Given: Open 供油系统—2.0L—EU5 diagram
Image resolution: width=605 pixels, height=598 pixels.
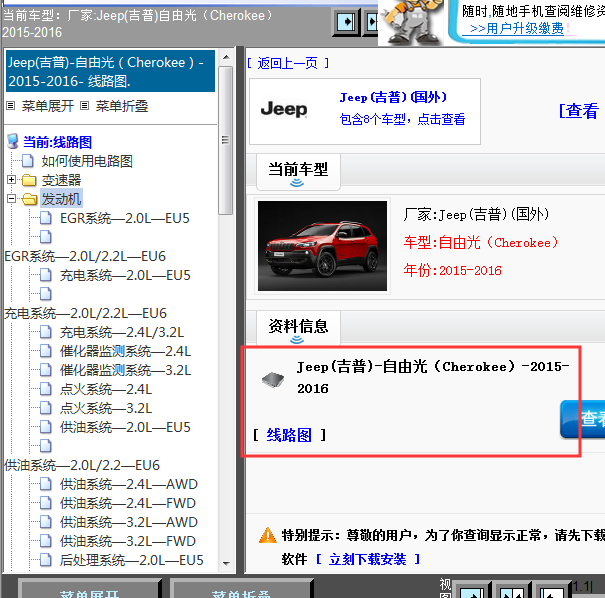Looking at the screenshot, I should coord(125,427).
